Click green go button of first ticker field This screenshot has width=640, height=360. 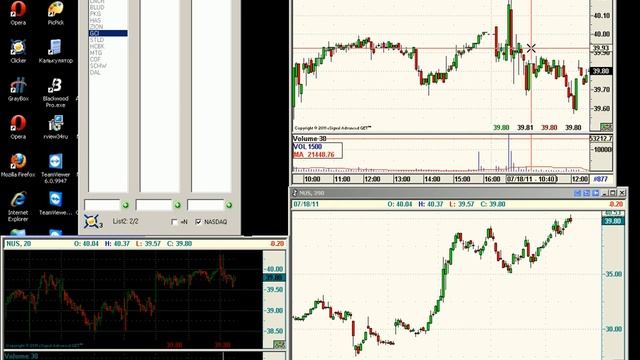(125, 205)
